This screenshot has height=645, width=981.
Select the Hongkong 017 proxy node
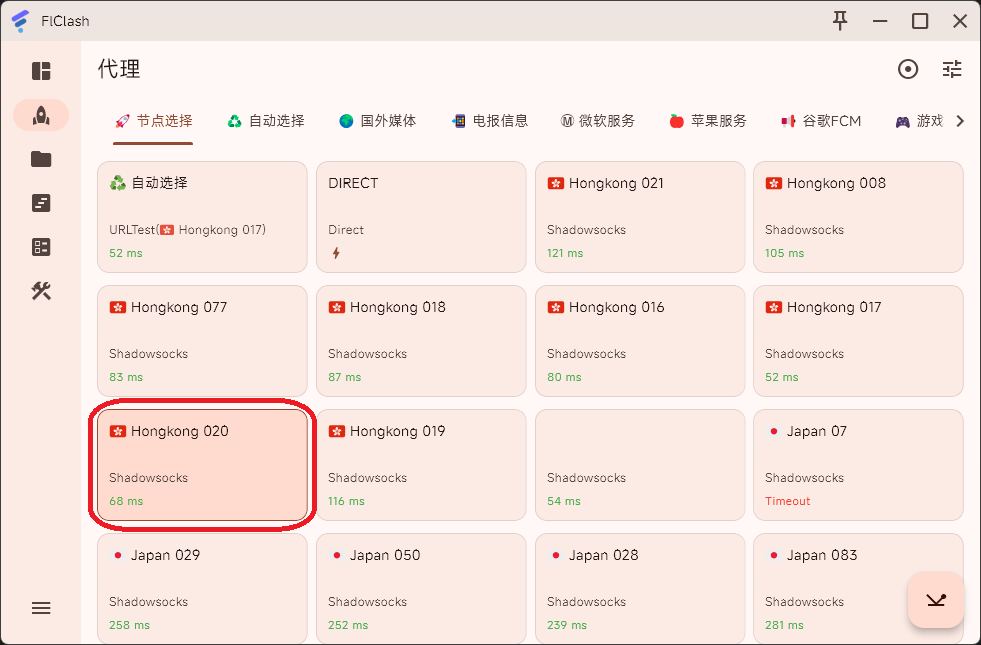(x=858, y=340)
